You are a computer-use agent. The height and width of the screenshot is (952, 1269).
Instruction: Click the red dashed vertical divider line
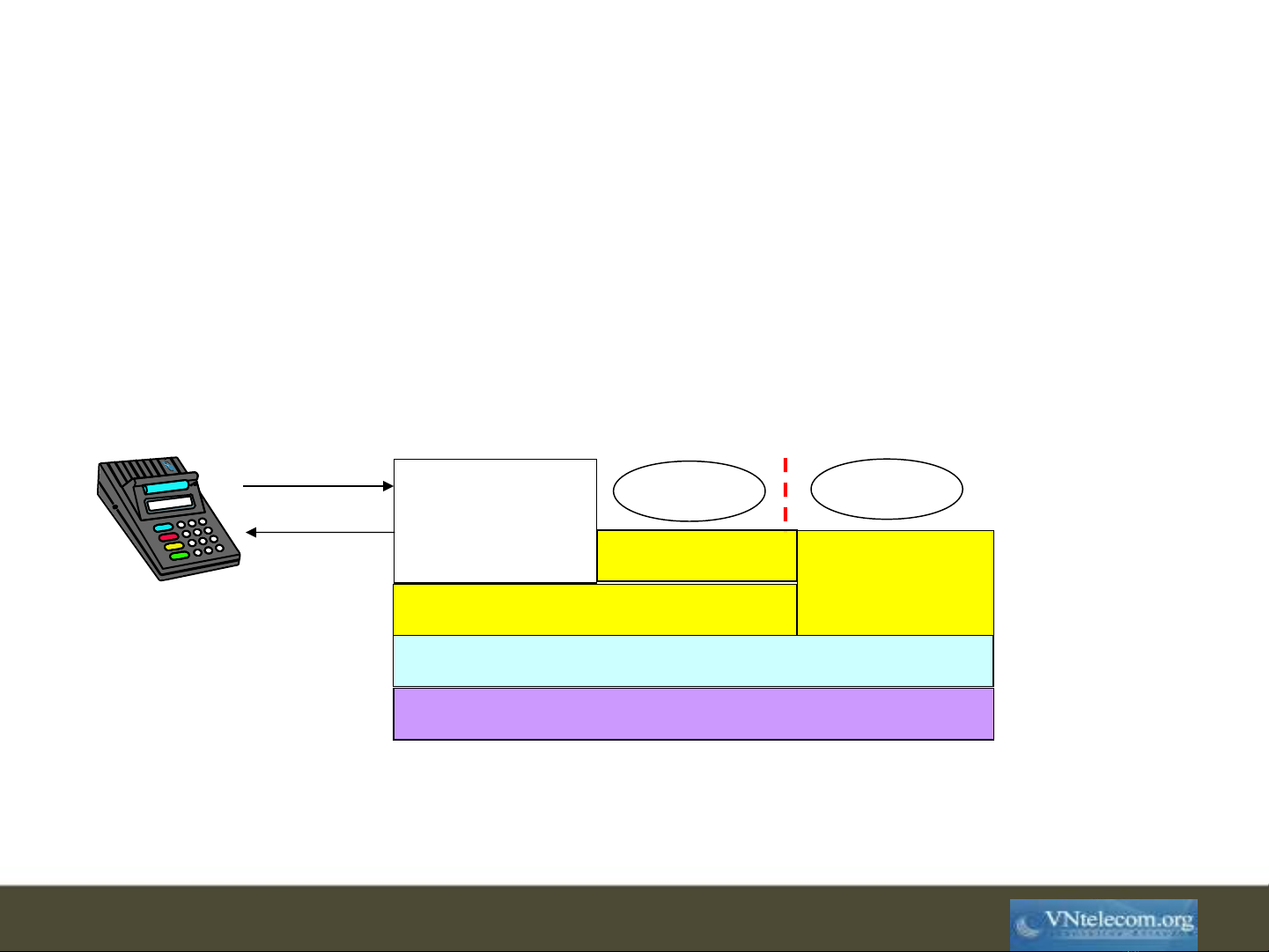point(785,493)
